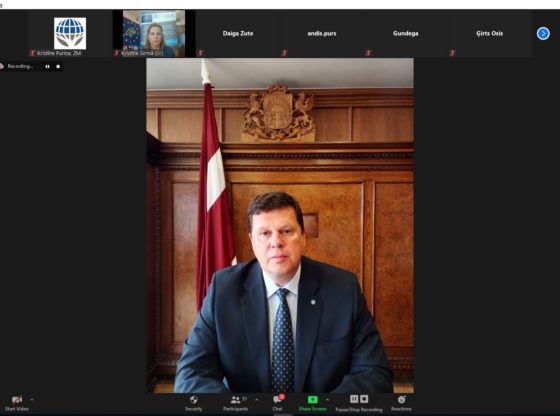560x416 pixels.
Task: Select Ģirts Osis participant tile
Action: pyautogui.click(x=490, y=34)
